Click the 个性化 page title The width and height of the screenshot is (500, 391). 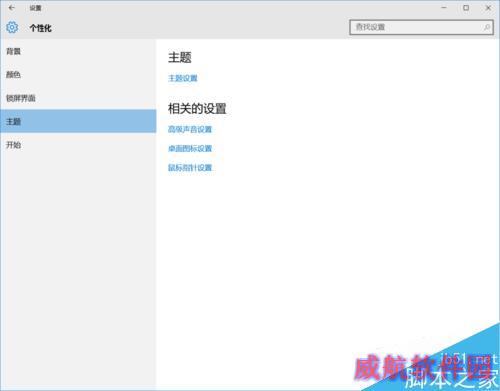click(x=41, y=28)
